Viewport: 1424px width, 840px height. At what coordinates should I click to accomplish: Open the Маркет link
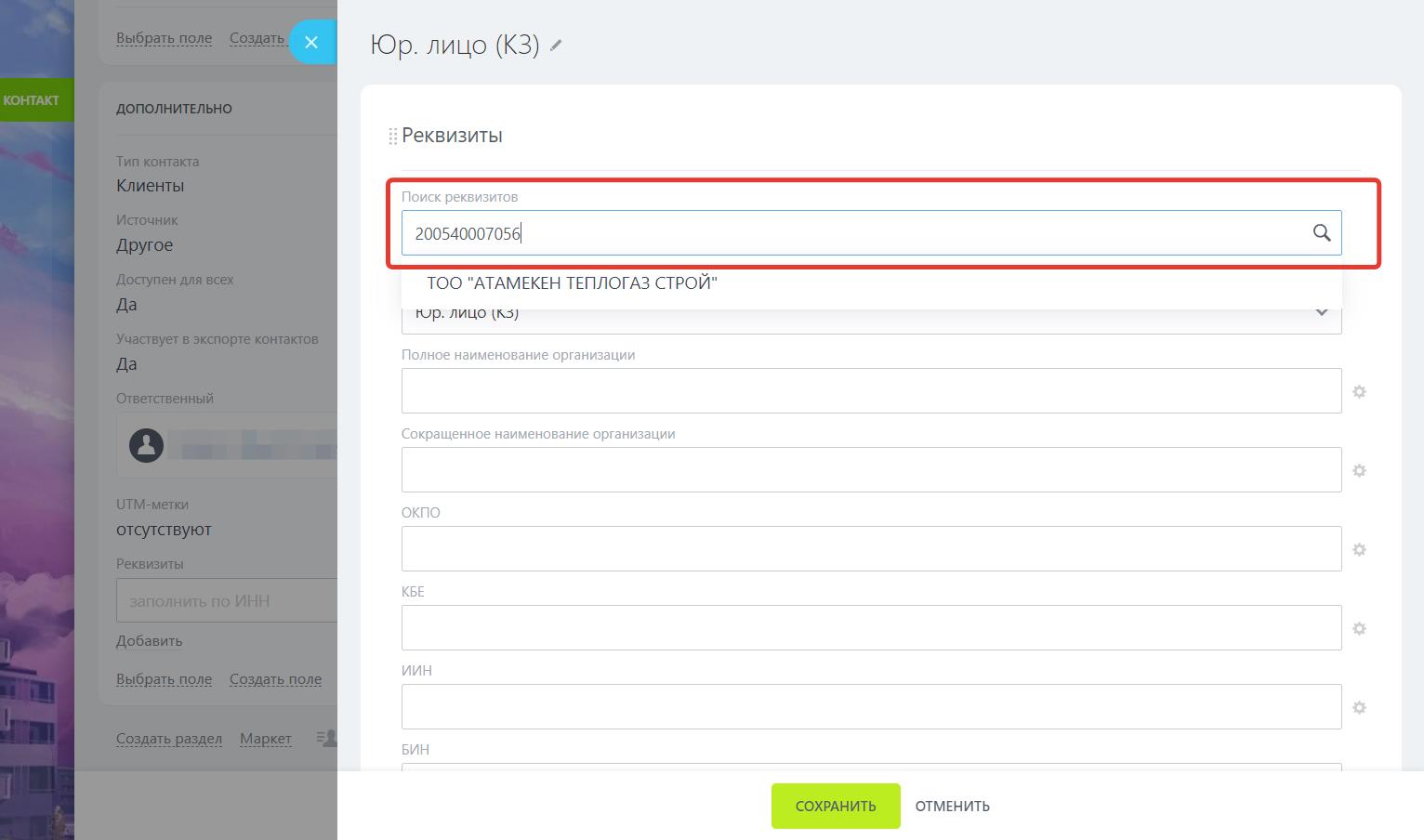tap(266, 739)
